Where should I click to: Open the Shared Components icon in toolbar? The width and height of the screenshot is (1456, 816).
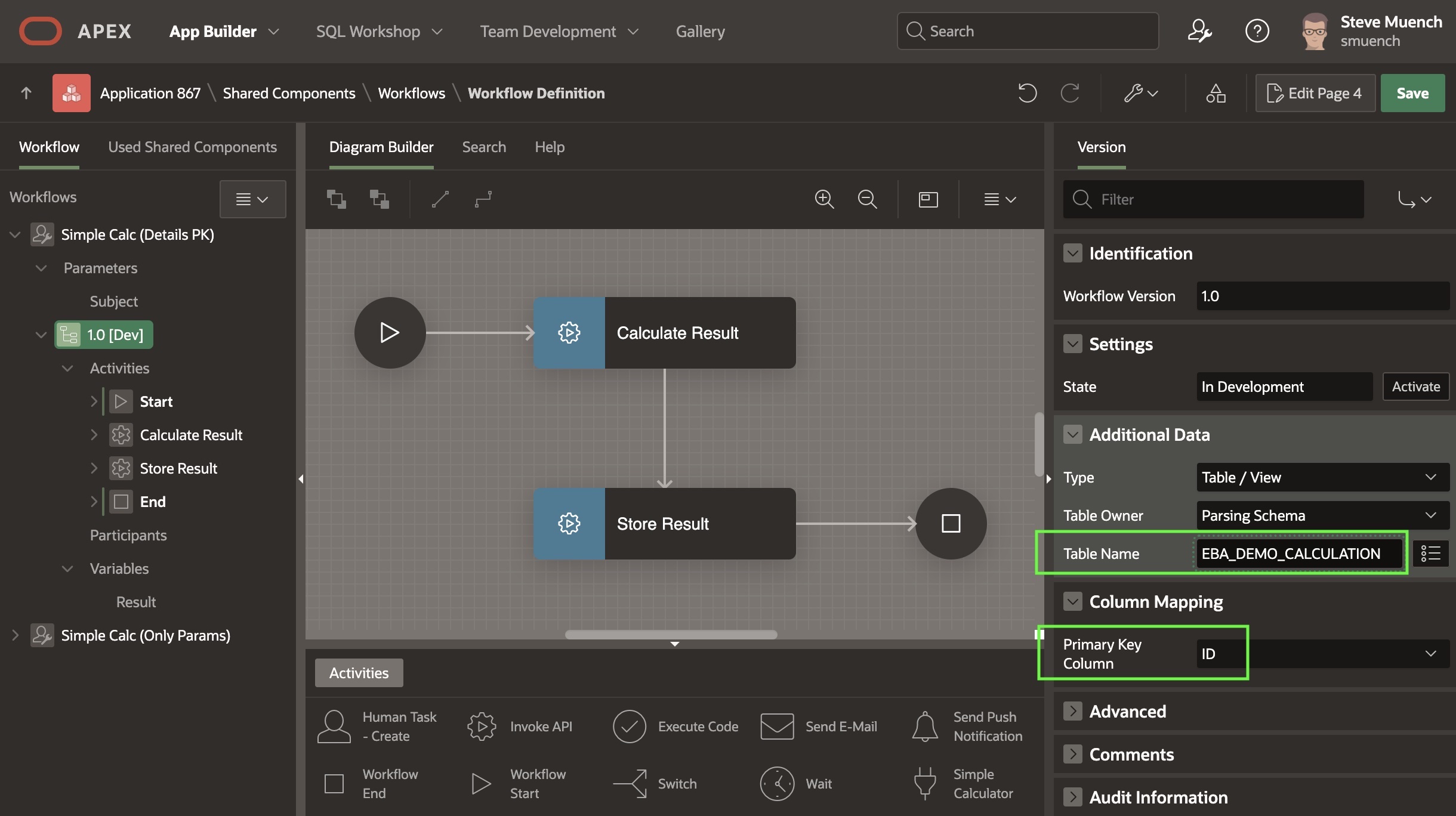pos(1216,93)
